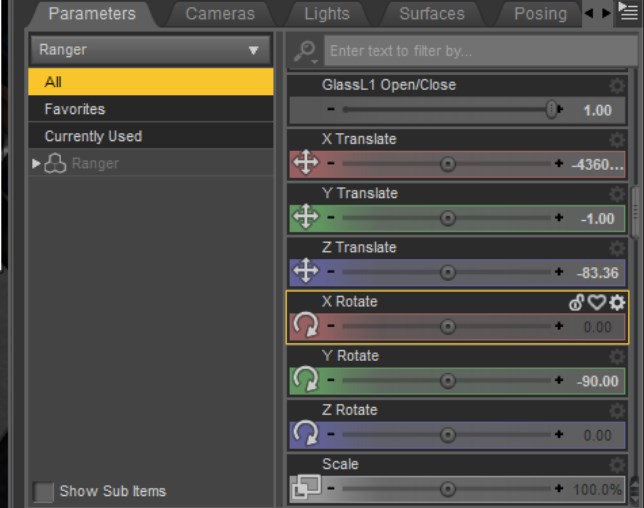Image resolution: width=644 pixels, height=508 pixels.
Task: Click plus on Scale slider
Action: (559, 488)
